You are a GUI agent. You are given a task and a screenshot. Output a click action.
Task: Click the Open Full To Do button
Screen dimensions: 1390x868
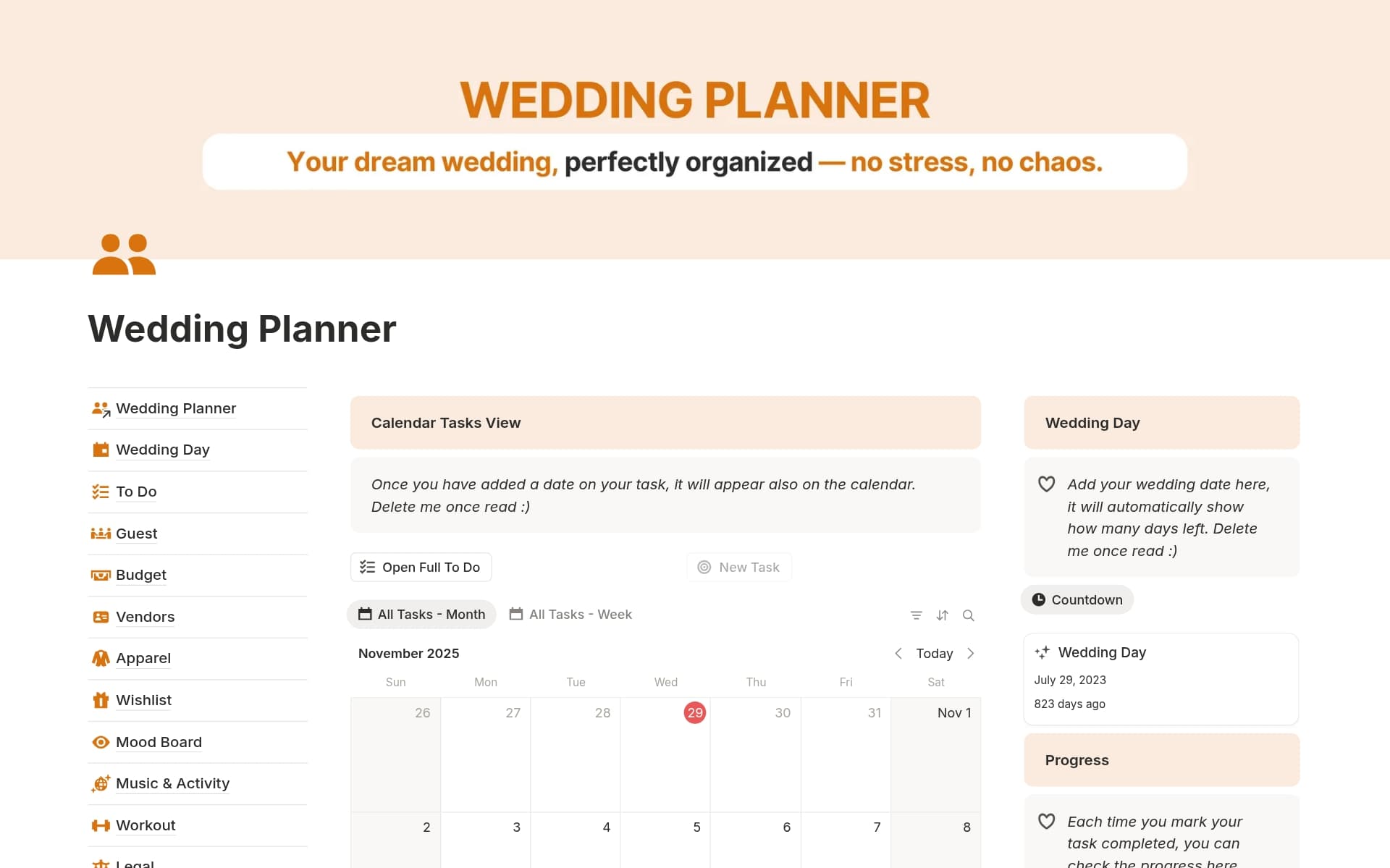tap(421, 568)
